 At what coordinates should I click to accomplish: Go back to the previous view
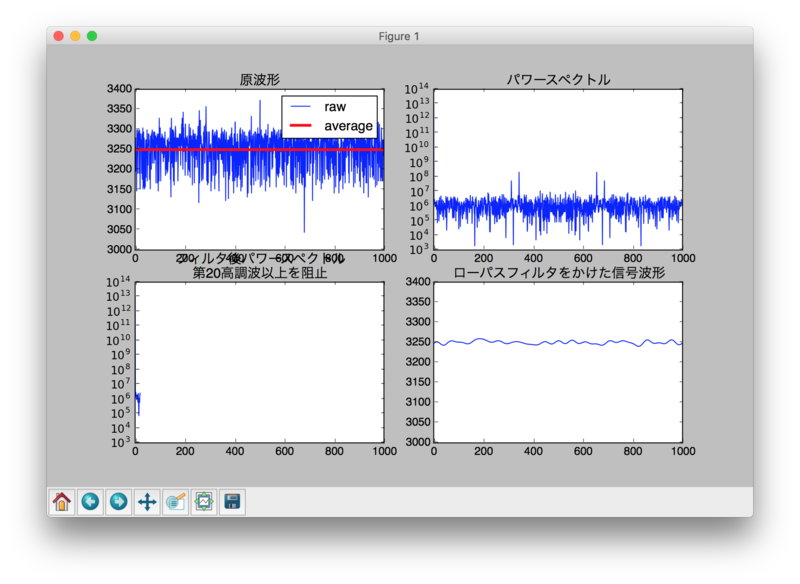pyautogui.click(x=90, y=502)
